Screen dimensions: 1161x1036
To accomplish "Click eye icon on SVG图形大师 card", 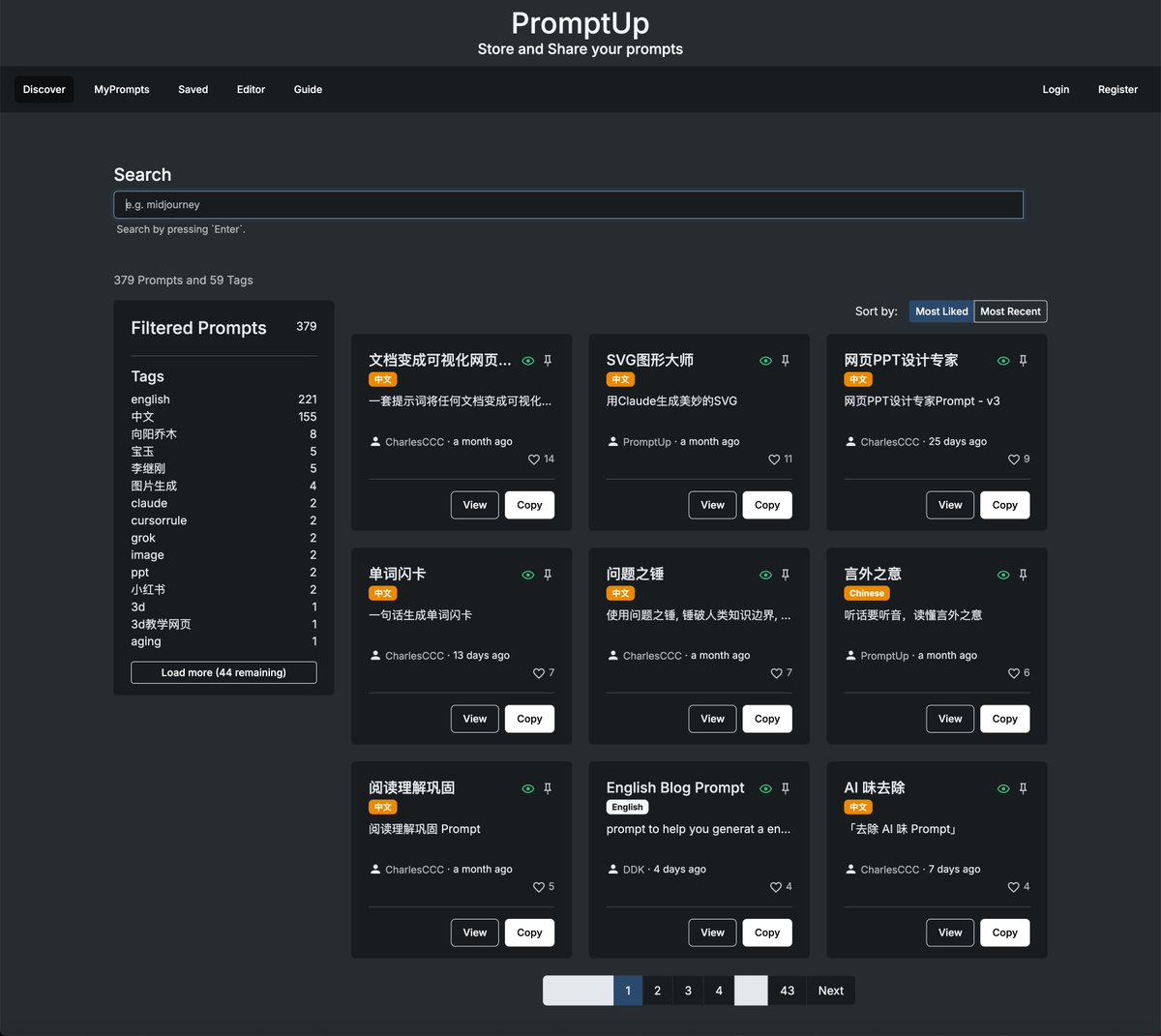I will pos(766,361).
